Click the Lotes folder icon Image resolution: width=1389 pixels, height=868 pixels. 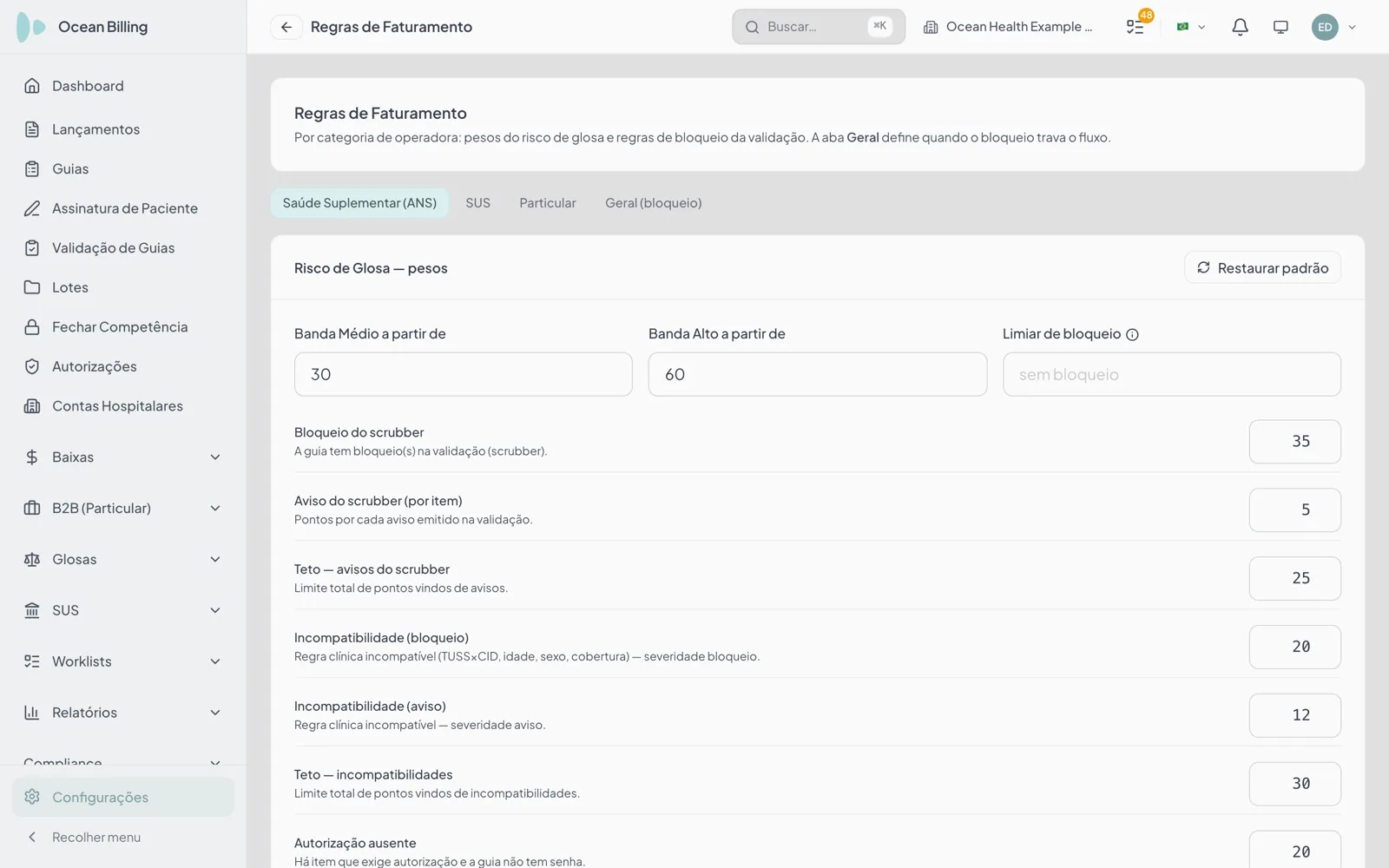[32, 287]
